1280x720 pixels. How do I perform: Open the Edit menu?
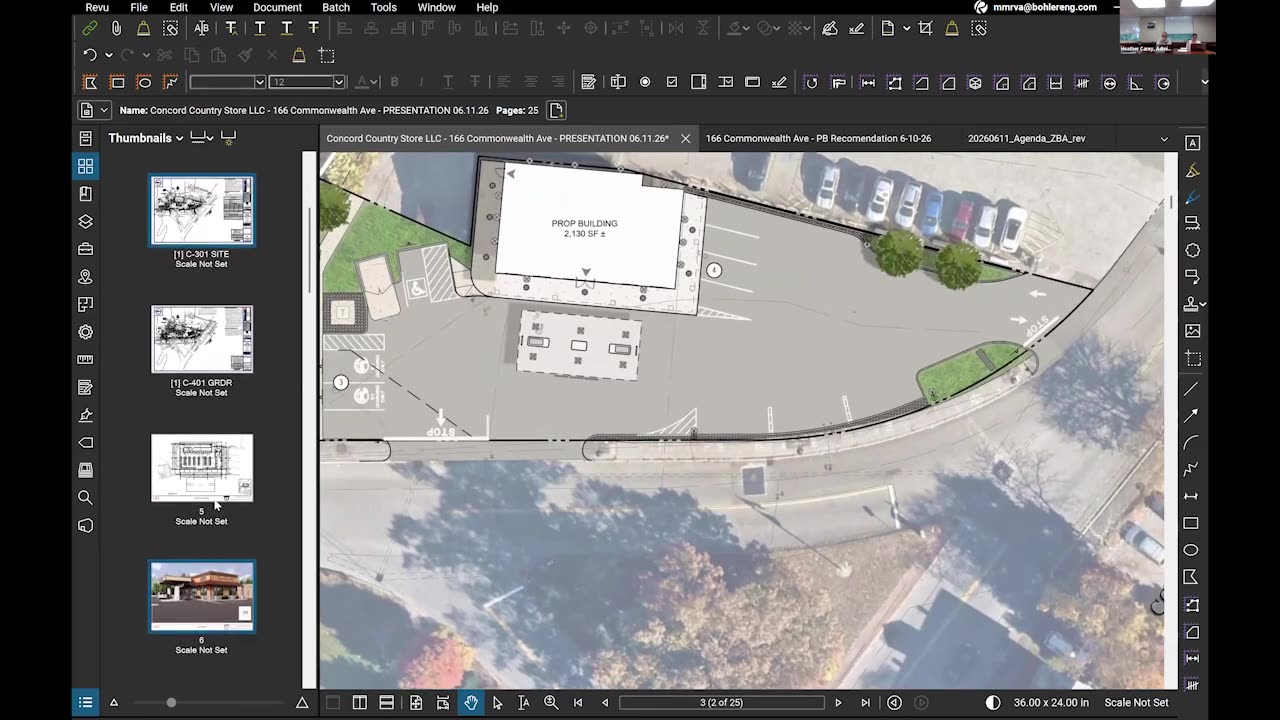[179, 7]
